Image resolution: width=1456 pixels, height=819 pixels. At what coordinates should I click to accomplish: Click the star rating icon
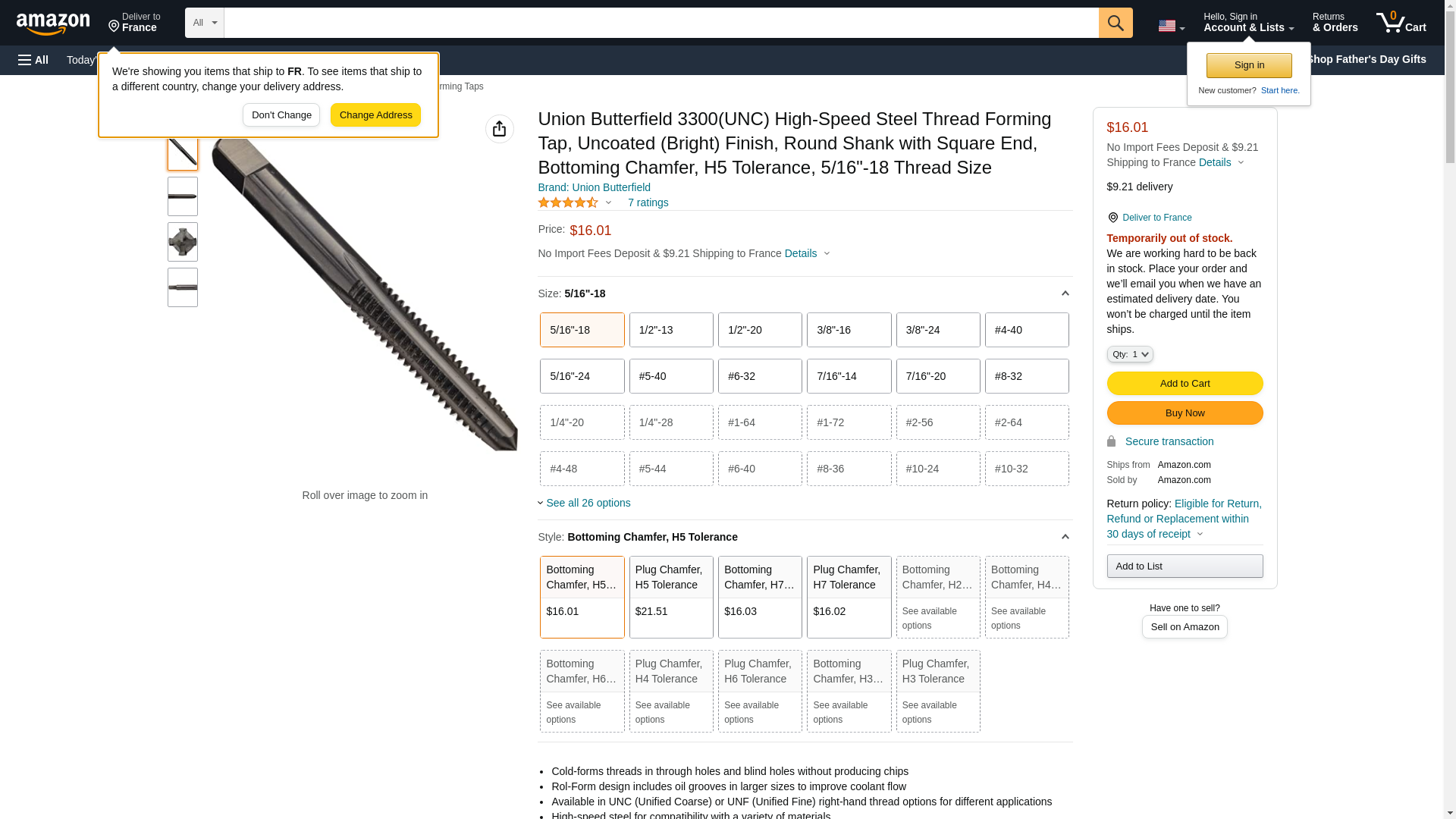click(x=568, y=202)
